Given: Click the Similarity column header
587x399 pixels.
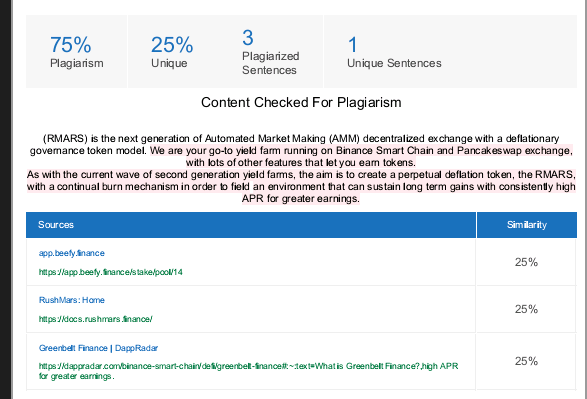Looking at the screenshot, I should tap(526, 225).
